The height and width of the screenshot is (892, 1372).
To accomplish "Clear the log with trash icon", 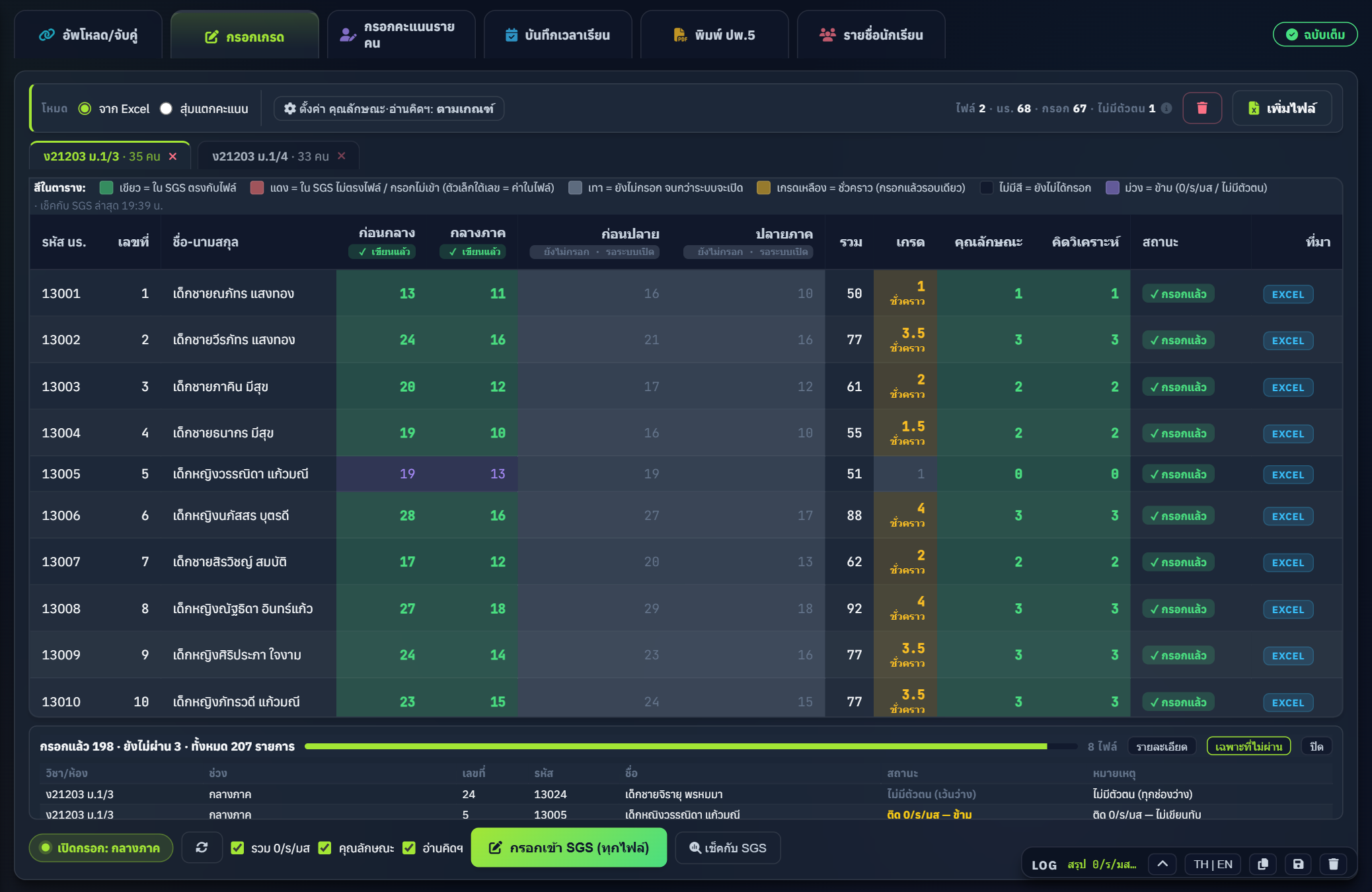I will coord(1333,864).
